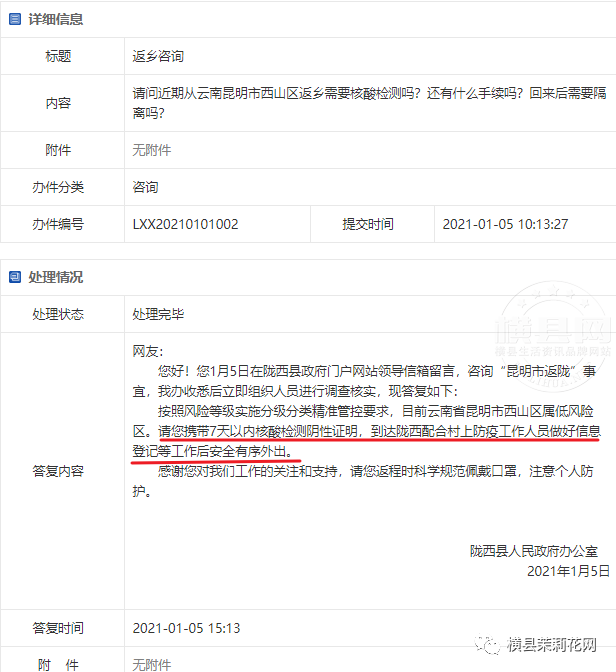Select the 详细信息 section heading
616x672 pixels.
(x=56, y=19)
